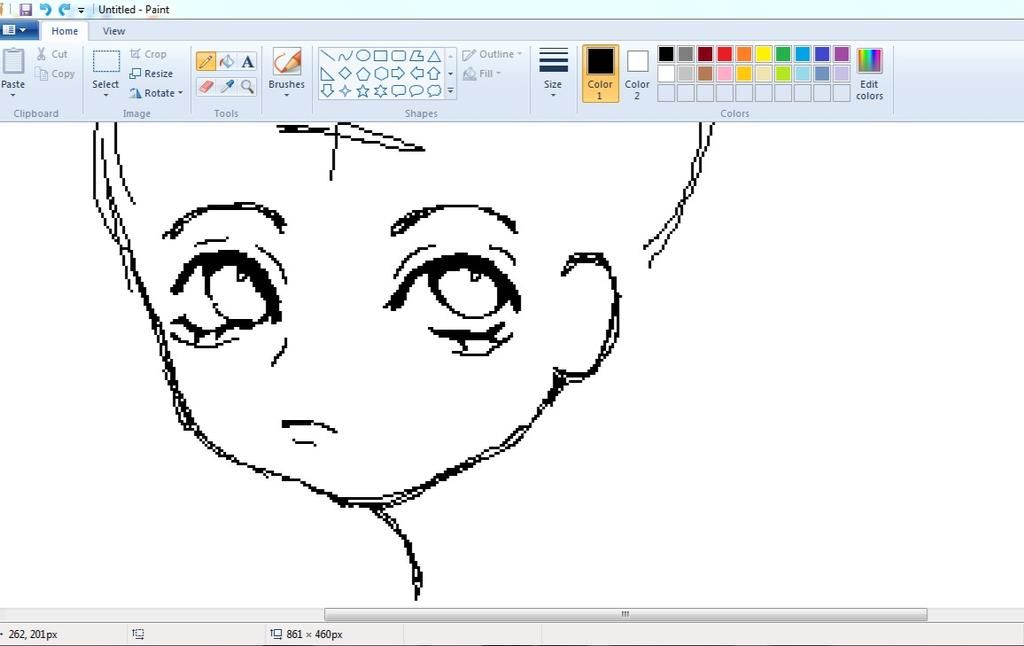Pick the orange color swatch
This screenshot has height=646, width=1024.
coord(744,54)
